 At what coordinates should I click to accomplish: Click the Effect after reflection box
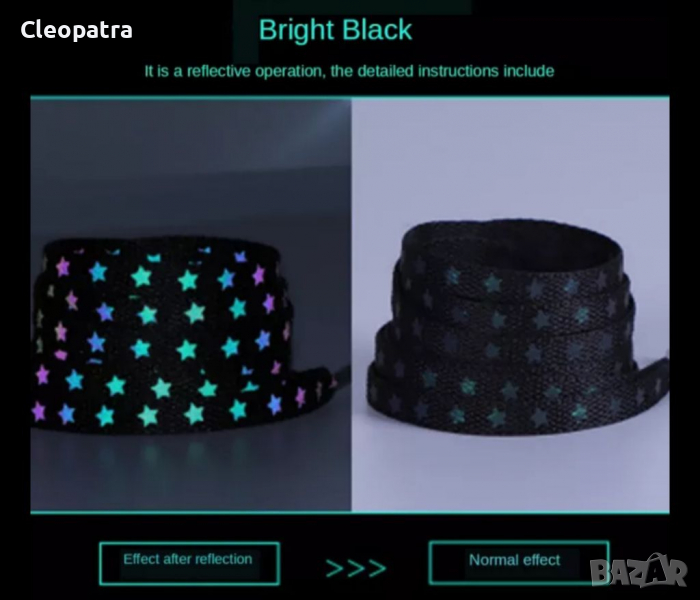189,563
